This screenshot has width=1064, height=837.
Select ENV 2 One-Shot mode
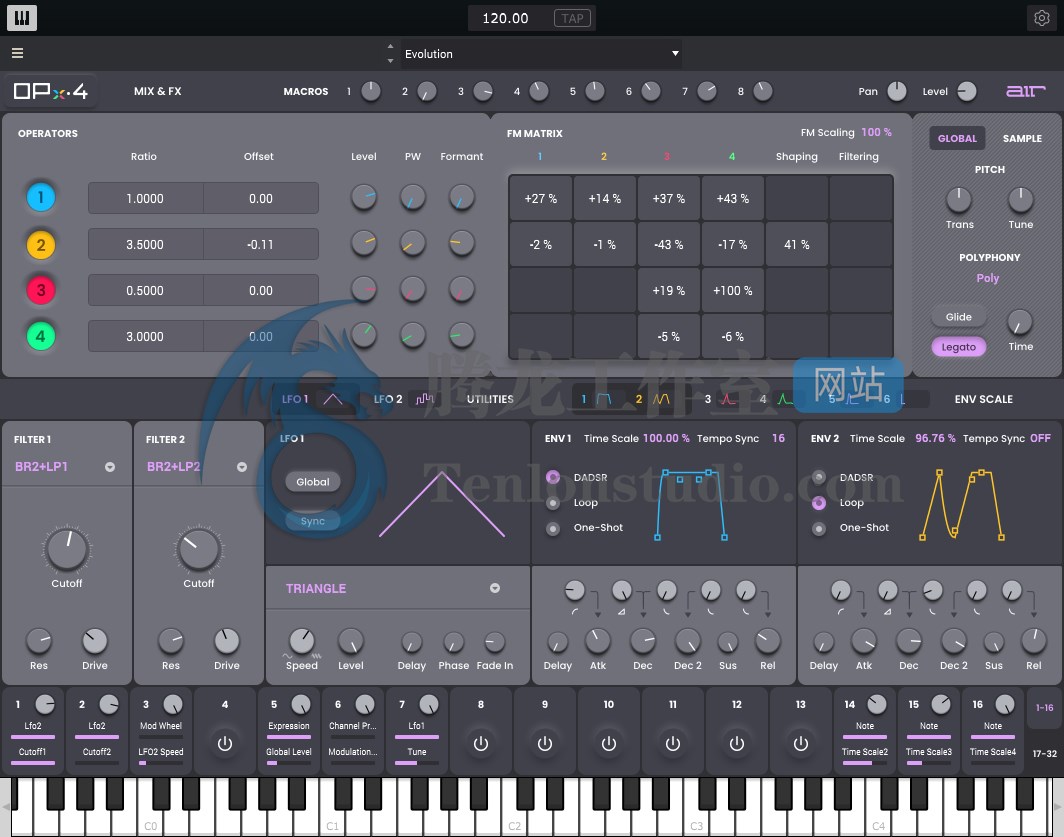[819, 528]
